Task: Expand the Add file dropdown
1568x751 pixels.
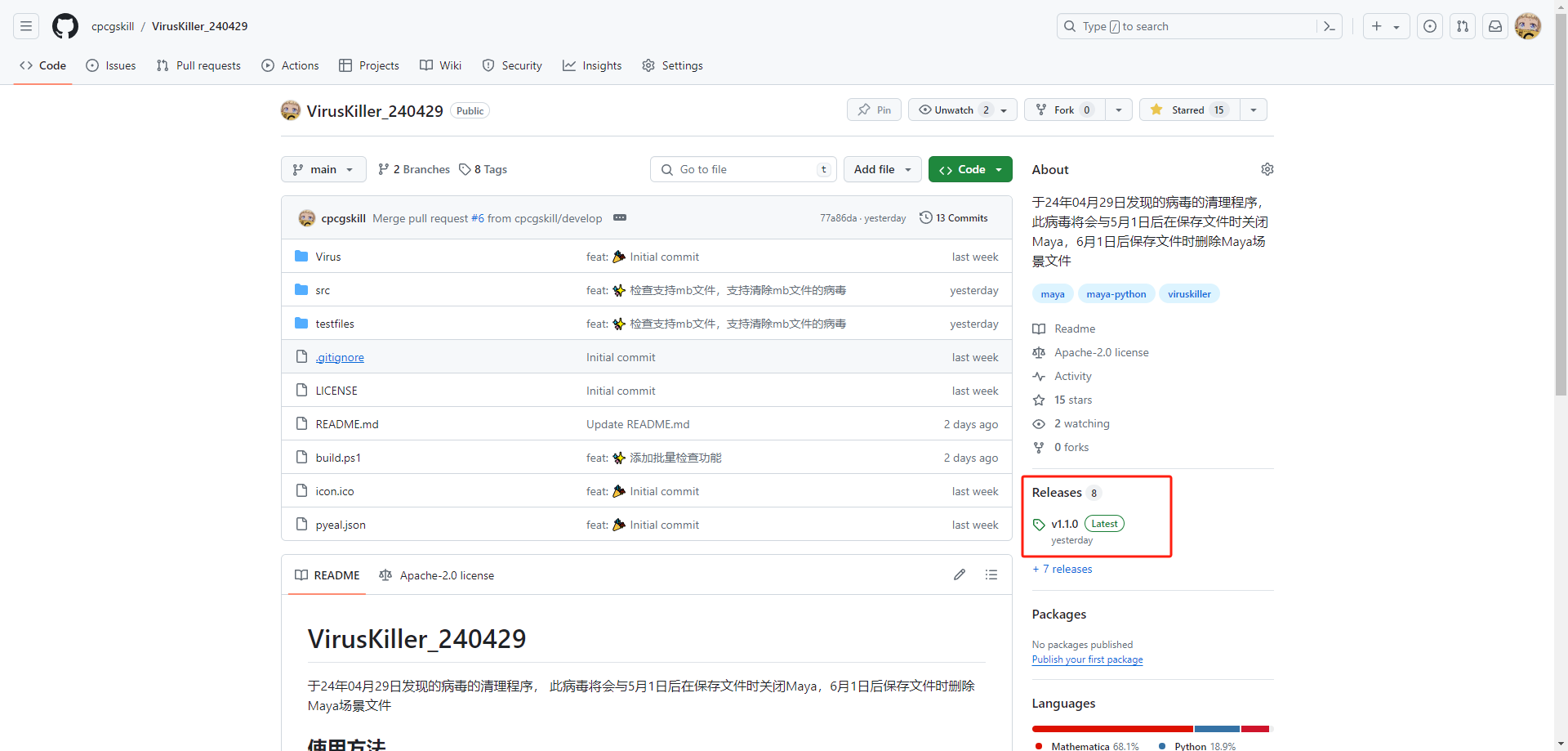Action: tap(883, 169)
